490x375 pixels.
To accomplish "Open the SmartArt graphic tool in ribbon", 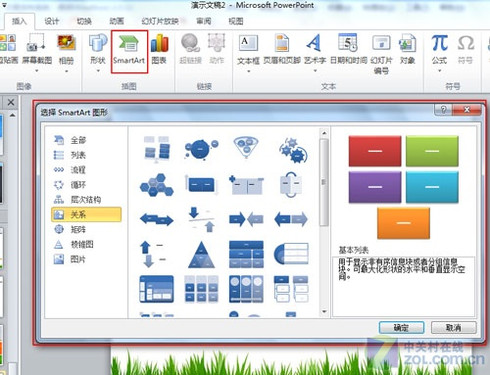I will (129, 52).
